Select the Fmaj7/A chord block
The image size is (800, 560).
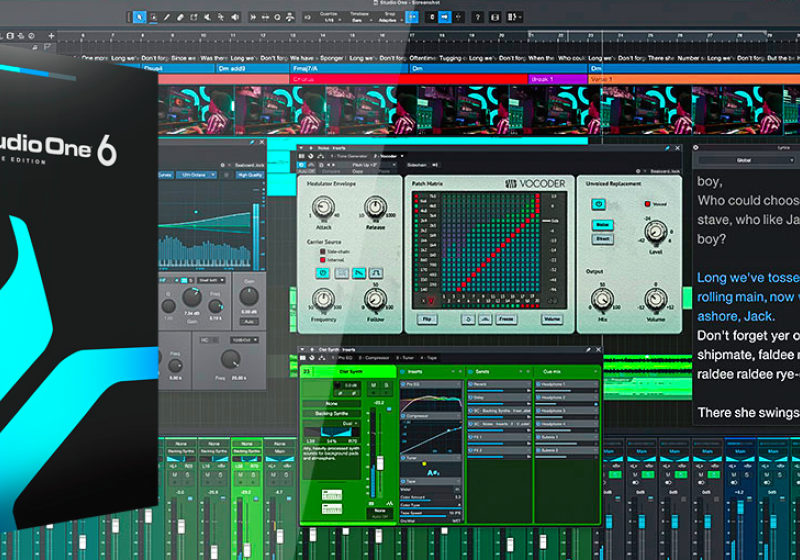[x=349, y=68]
